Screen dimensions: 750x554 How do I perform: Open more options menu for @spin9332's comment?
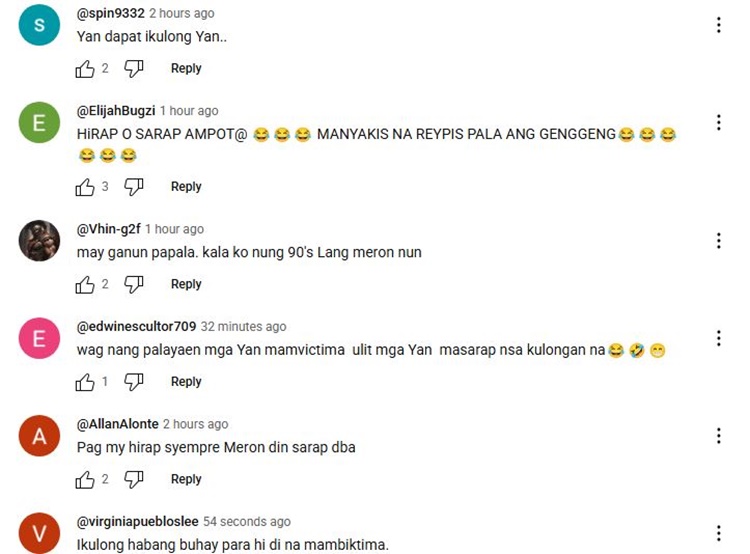(718, 25)
